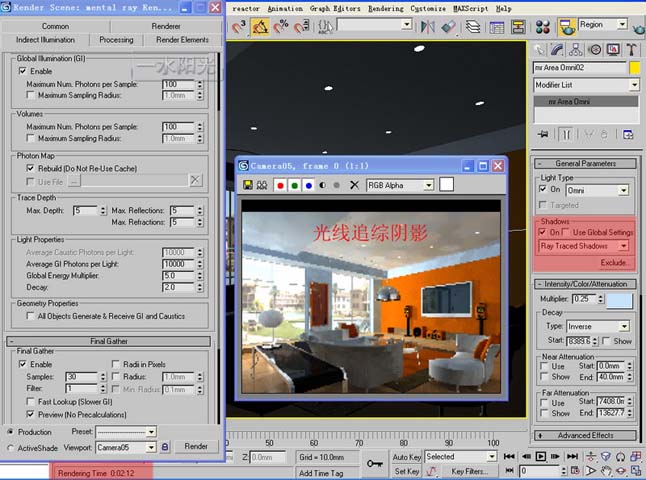The height and width of the screenshot is (480, 646).
Task: Switch to the Renderer tab
Action: (166, 26)
